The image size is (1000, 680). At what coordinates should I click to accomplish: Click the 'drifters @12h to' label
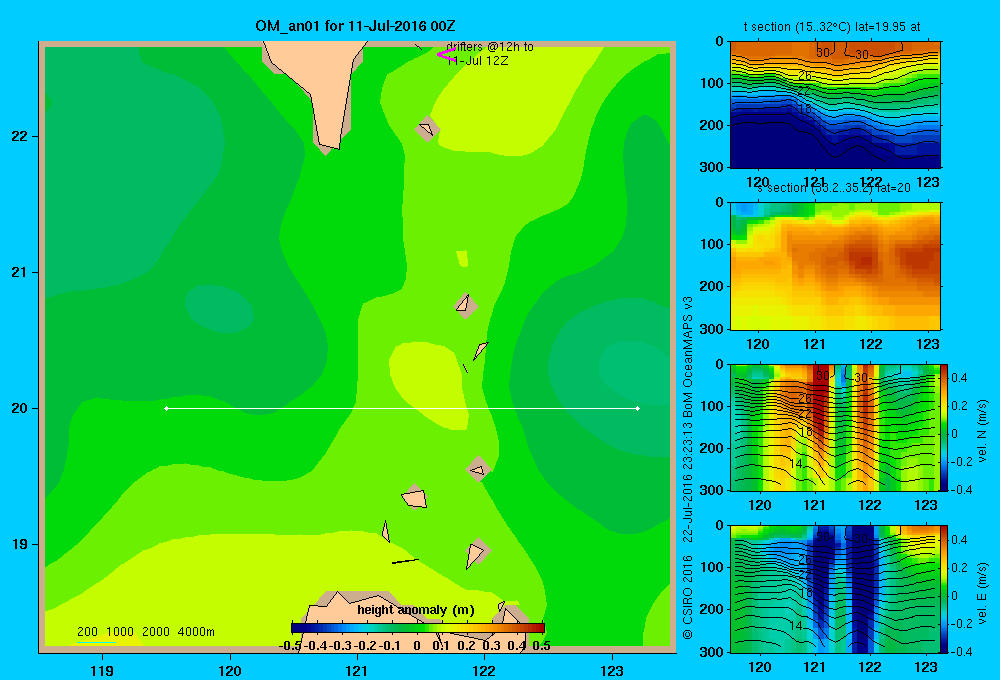(490, 47)
